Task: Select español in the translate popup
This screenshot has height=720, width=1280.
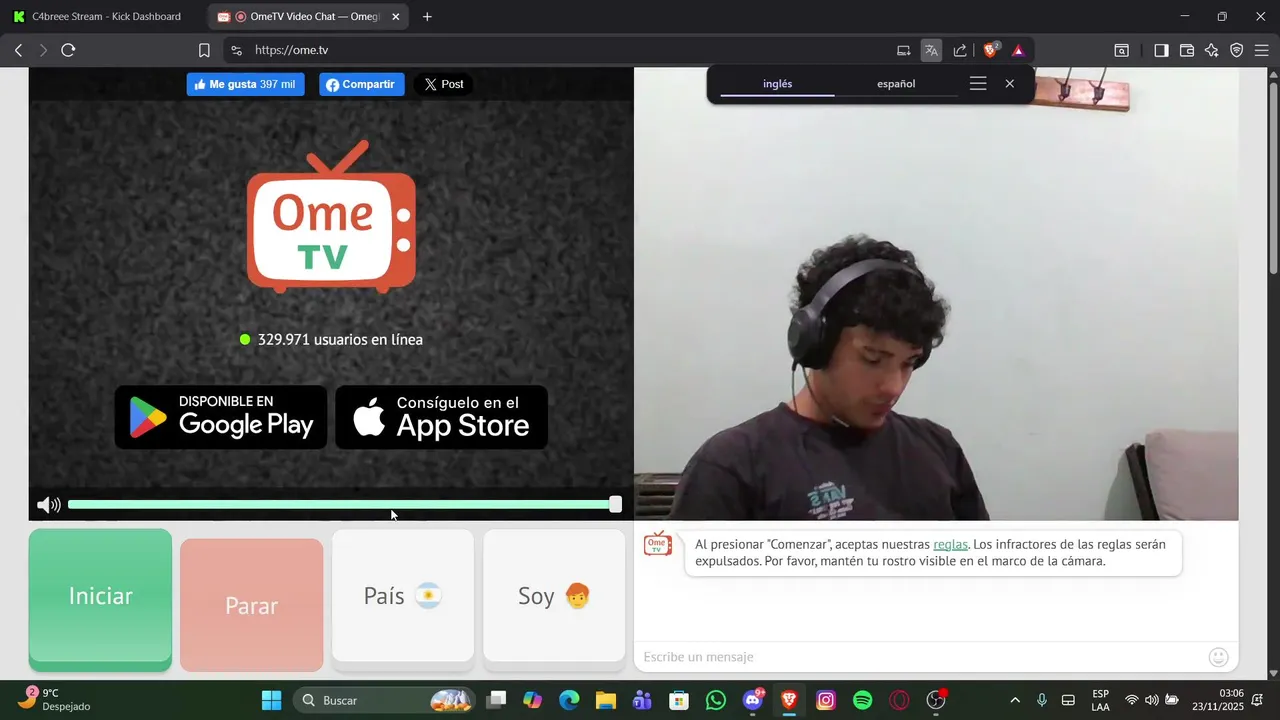Action: [896, 84]
